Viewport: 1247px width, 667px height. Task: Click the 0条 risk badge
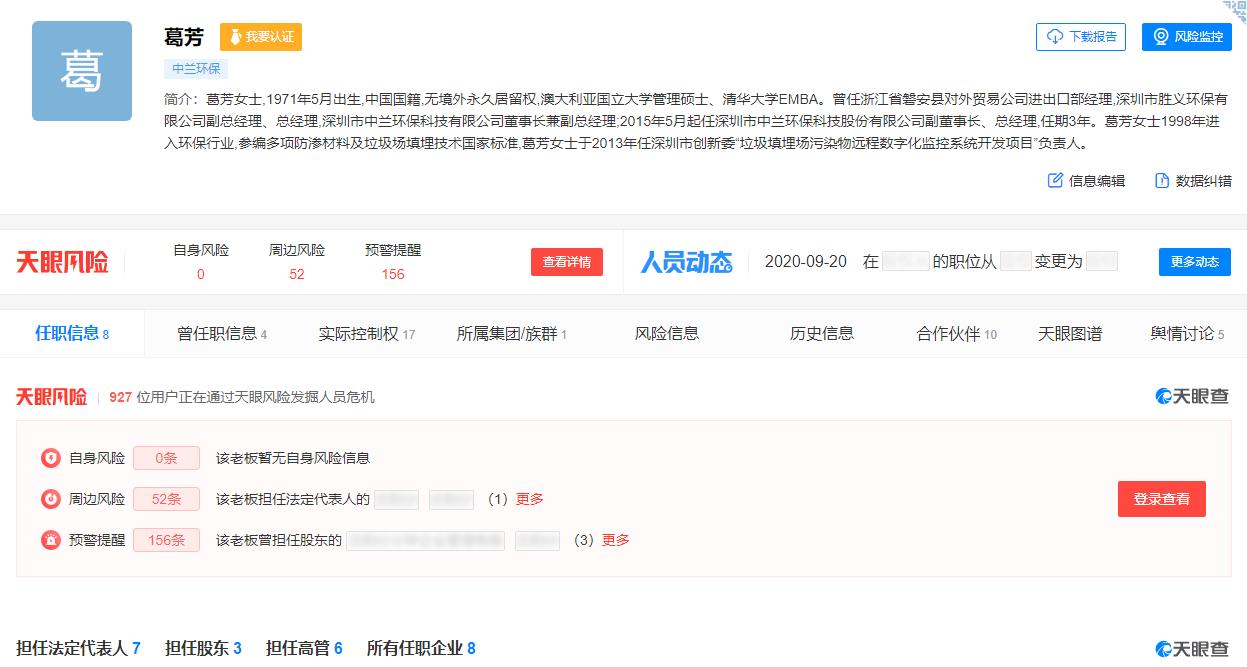pos(166,458)
